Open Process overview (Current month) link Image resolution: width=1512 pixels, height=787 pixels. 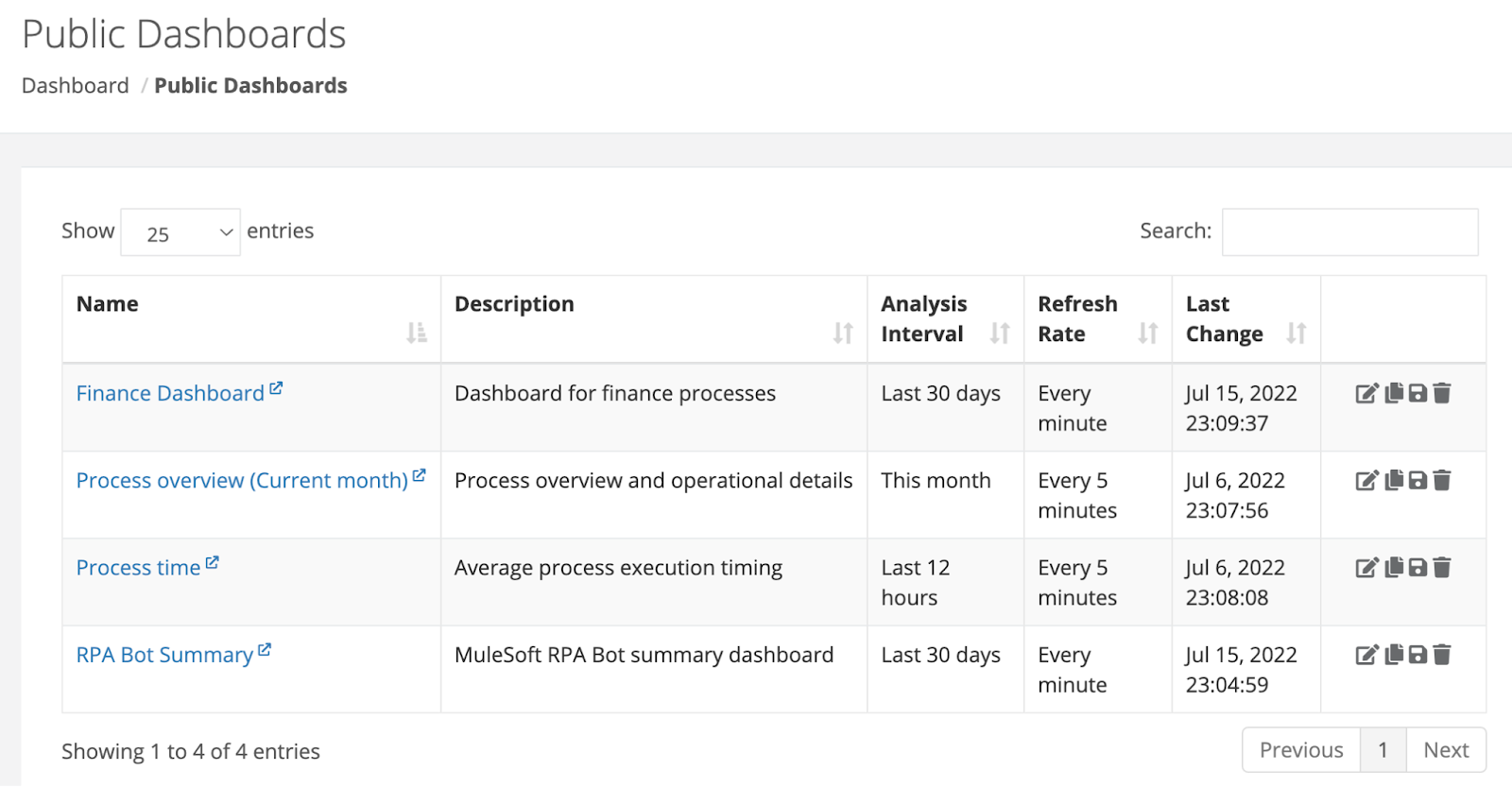coord(242,481)
